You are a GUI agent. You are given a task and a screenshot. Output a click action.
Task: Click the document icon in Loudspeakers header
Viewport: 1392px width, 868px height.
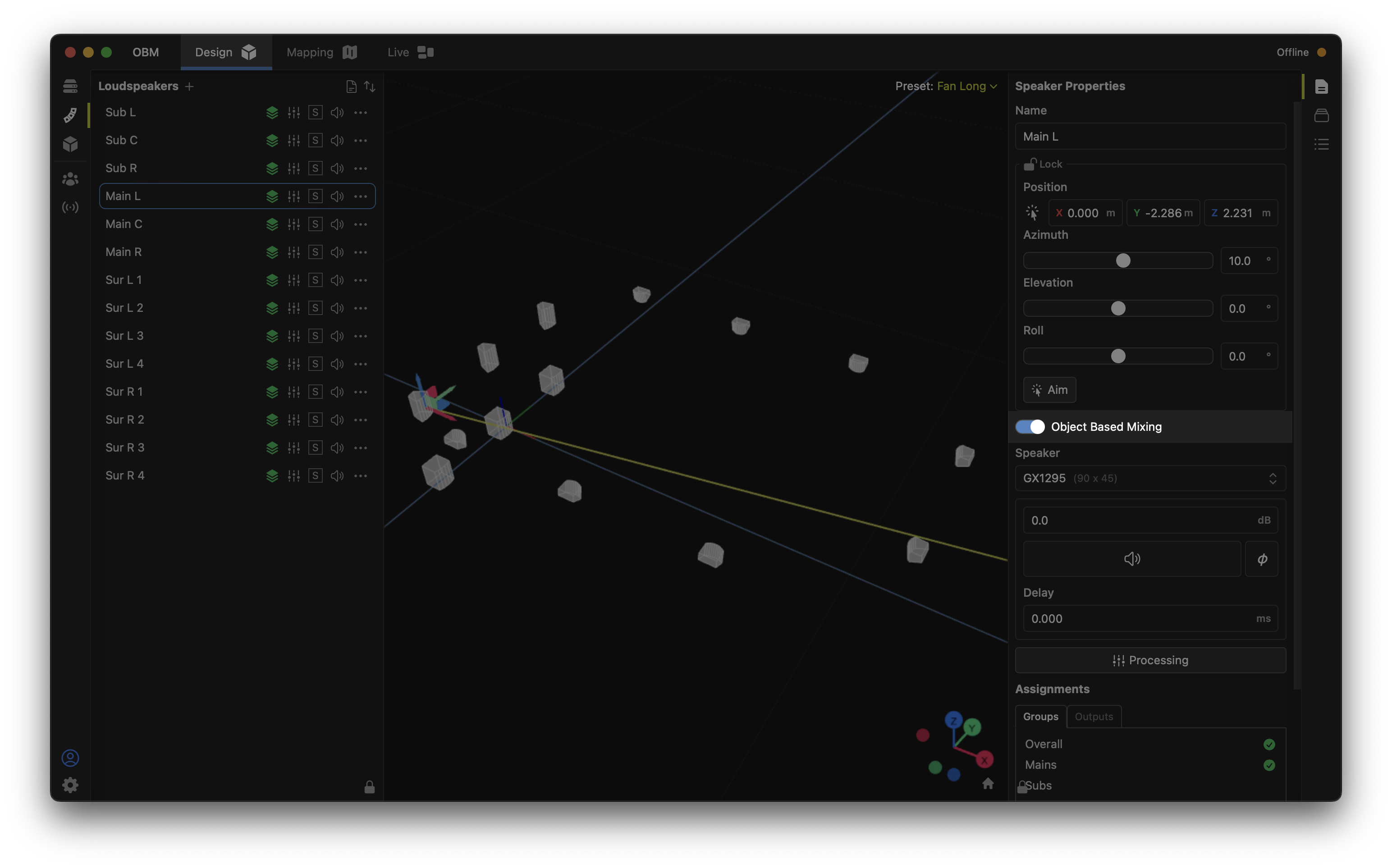pos(351,86)
